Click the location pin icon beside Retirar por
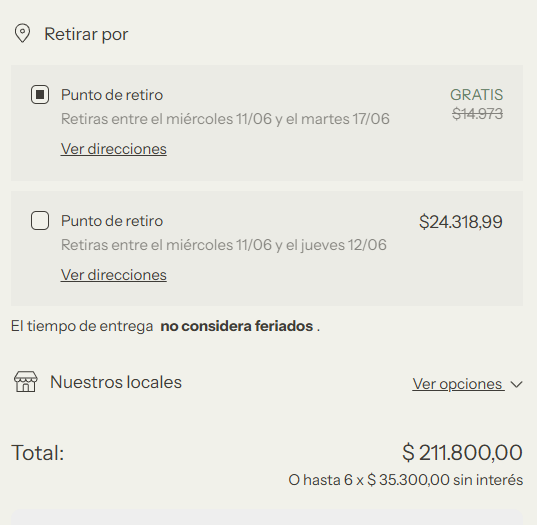Image resolution: width=537 pixels, height=525 pixels. [22, 33]
